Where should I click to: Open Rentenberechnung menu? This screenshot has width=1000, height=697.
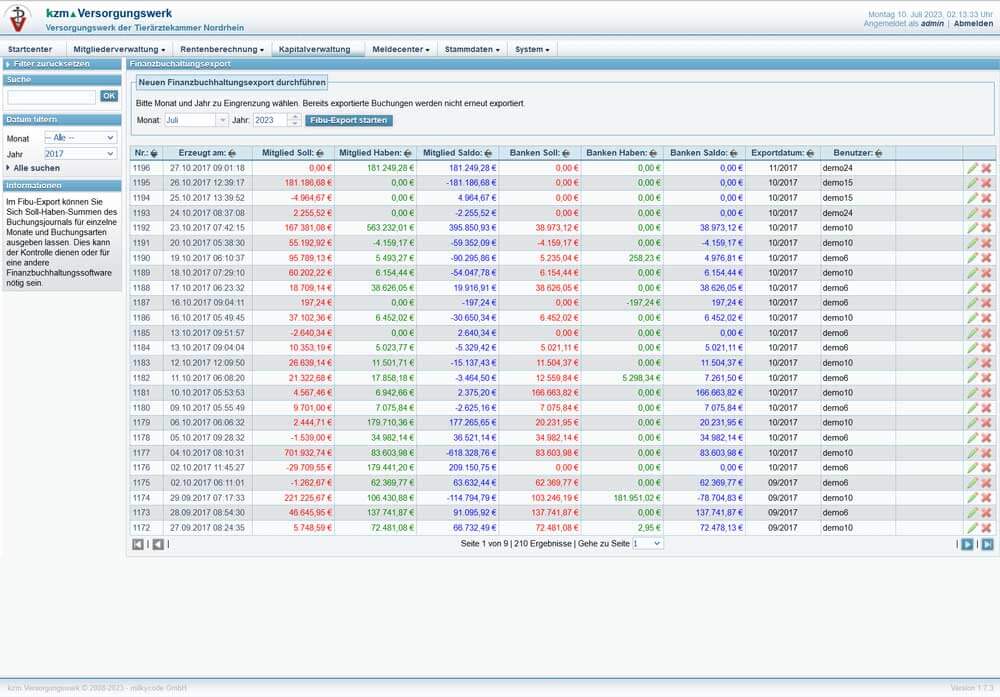click(x=221, y=49)
